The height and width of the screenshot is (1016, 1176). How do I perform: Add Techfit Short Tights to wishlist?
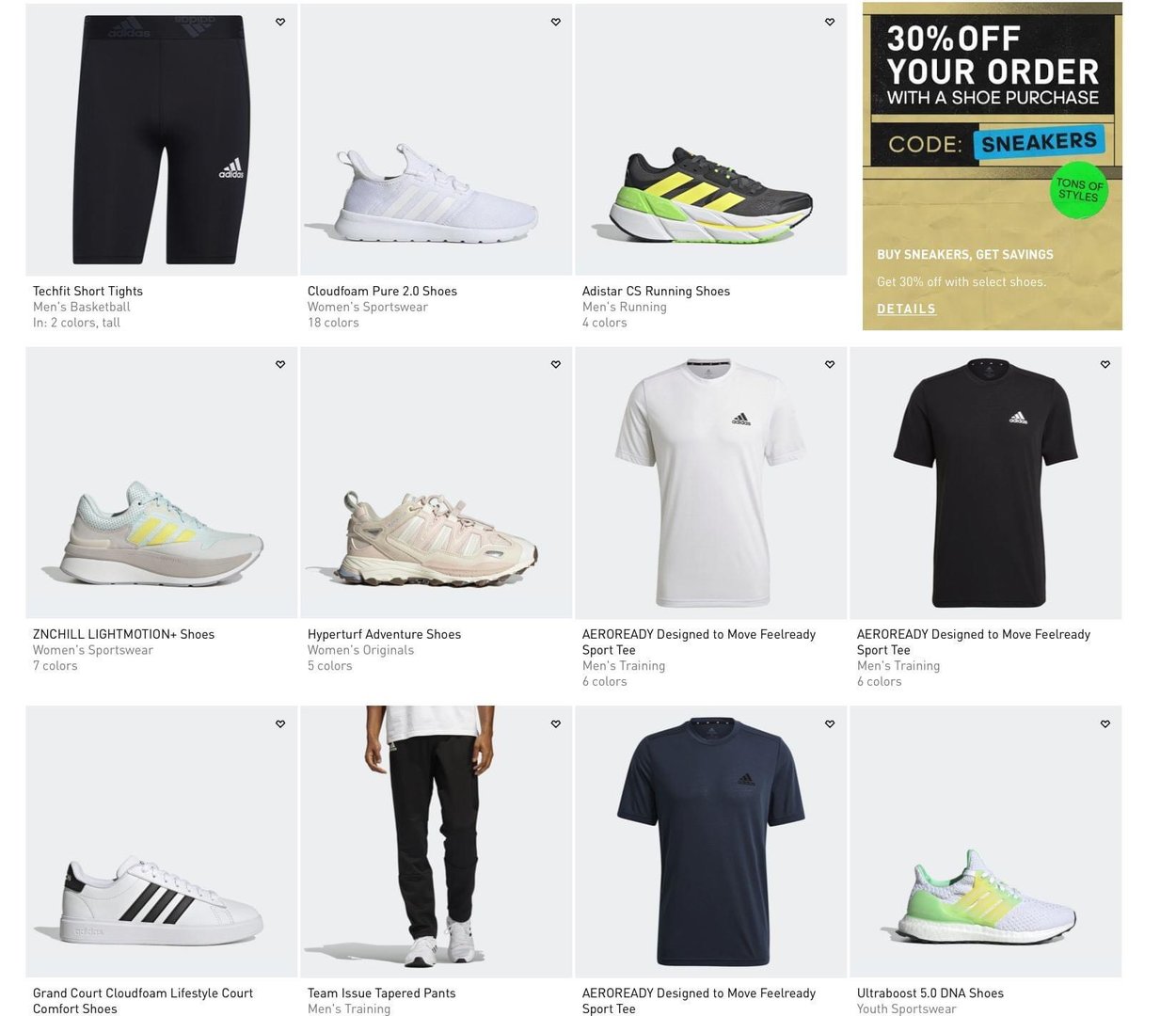pyautogui.click(x=280, y=22)
